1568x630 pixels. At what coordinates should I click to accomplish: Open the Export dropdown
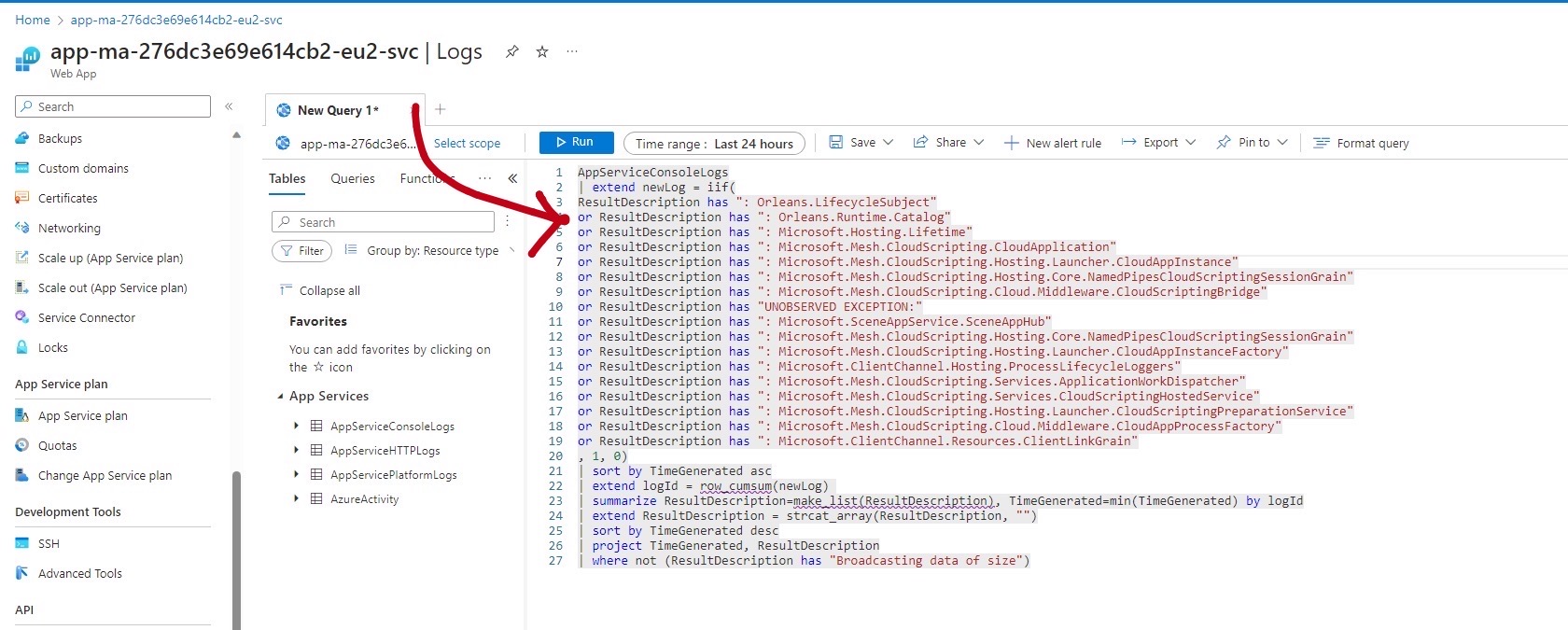(1158, 142)
